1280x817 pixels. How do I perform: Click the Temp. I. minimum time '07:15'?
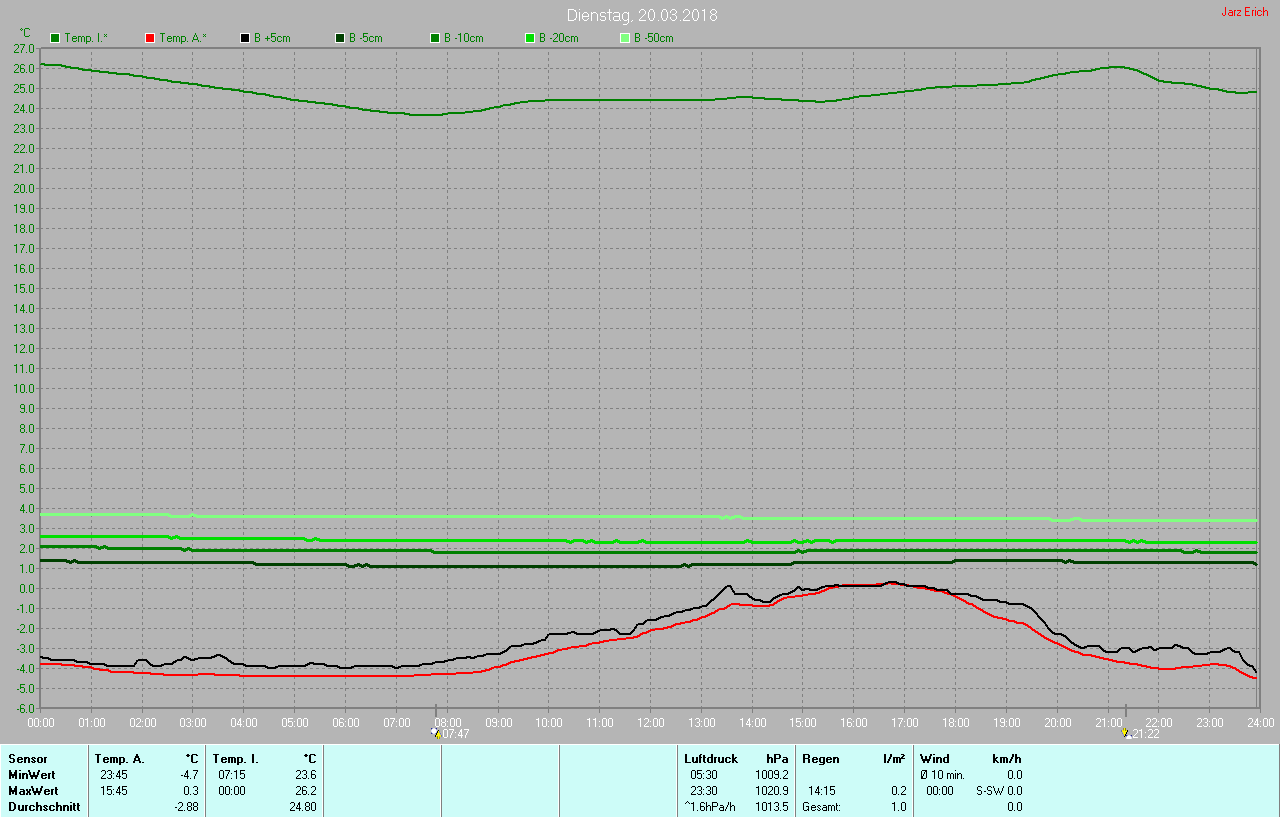click(x=231, y=775)
